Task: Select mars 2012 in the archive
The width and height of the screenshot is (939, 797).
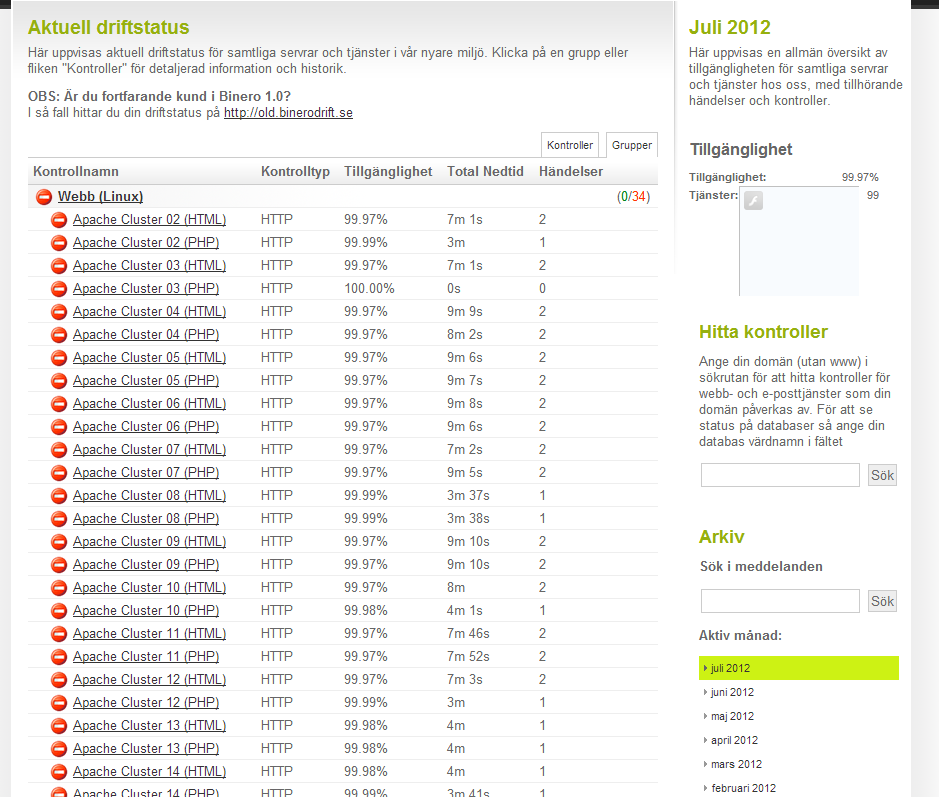Action: click(x=736, y=764)
